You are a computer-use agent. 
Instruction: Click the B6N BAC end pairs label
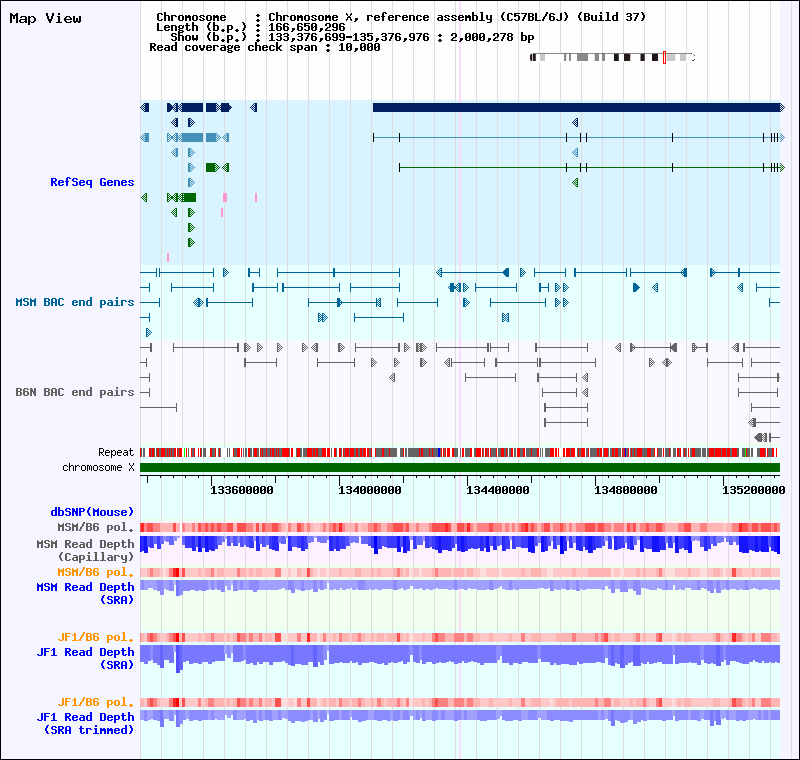[74, 392]
